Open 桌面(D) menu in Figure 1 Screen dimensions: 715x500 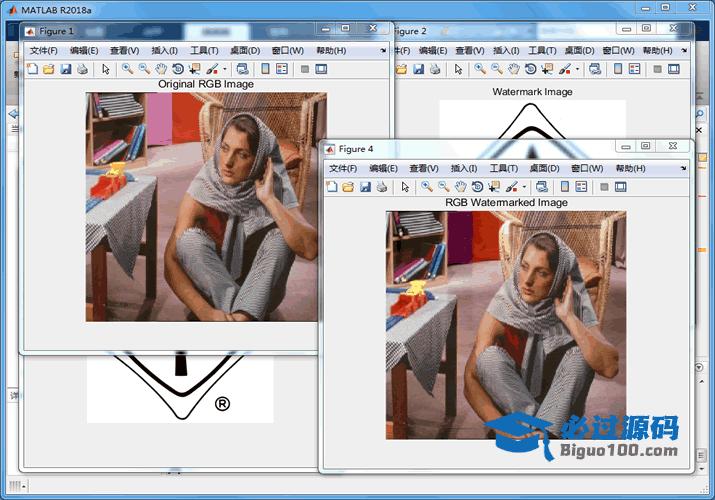coord(245,51)
